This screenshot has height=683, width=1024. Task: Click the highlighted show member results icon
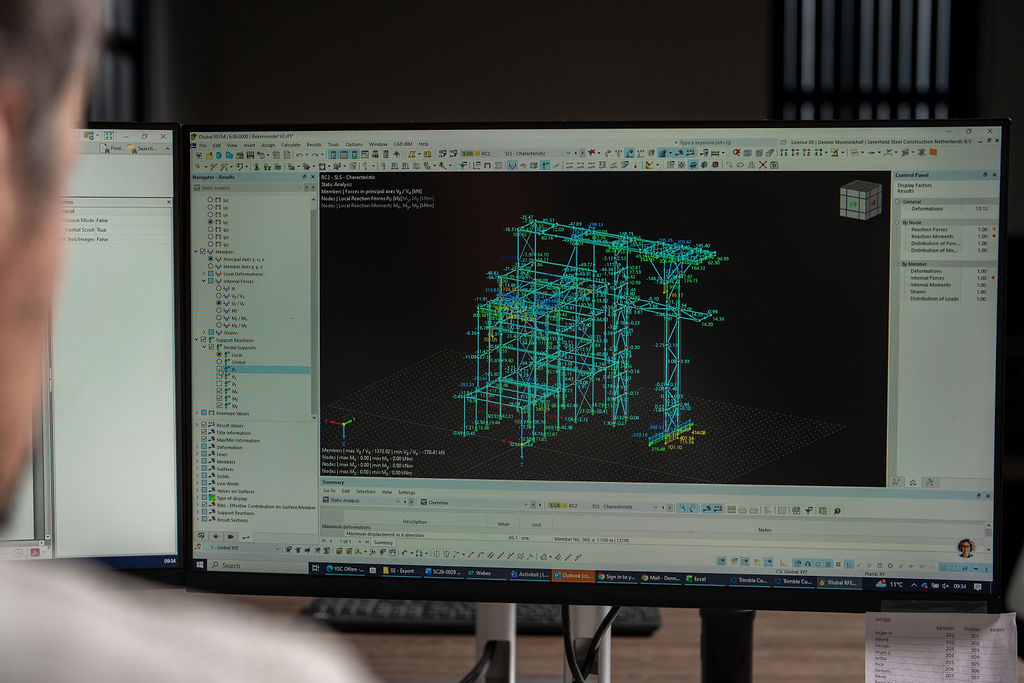tap(512, 165)
